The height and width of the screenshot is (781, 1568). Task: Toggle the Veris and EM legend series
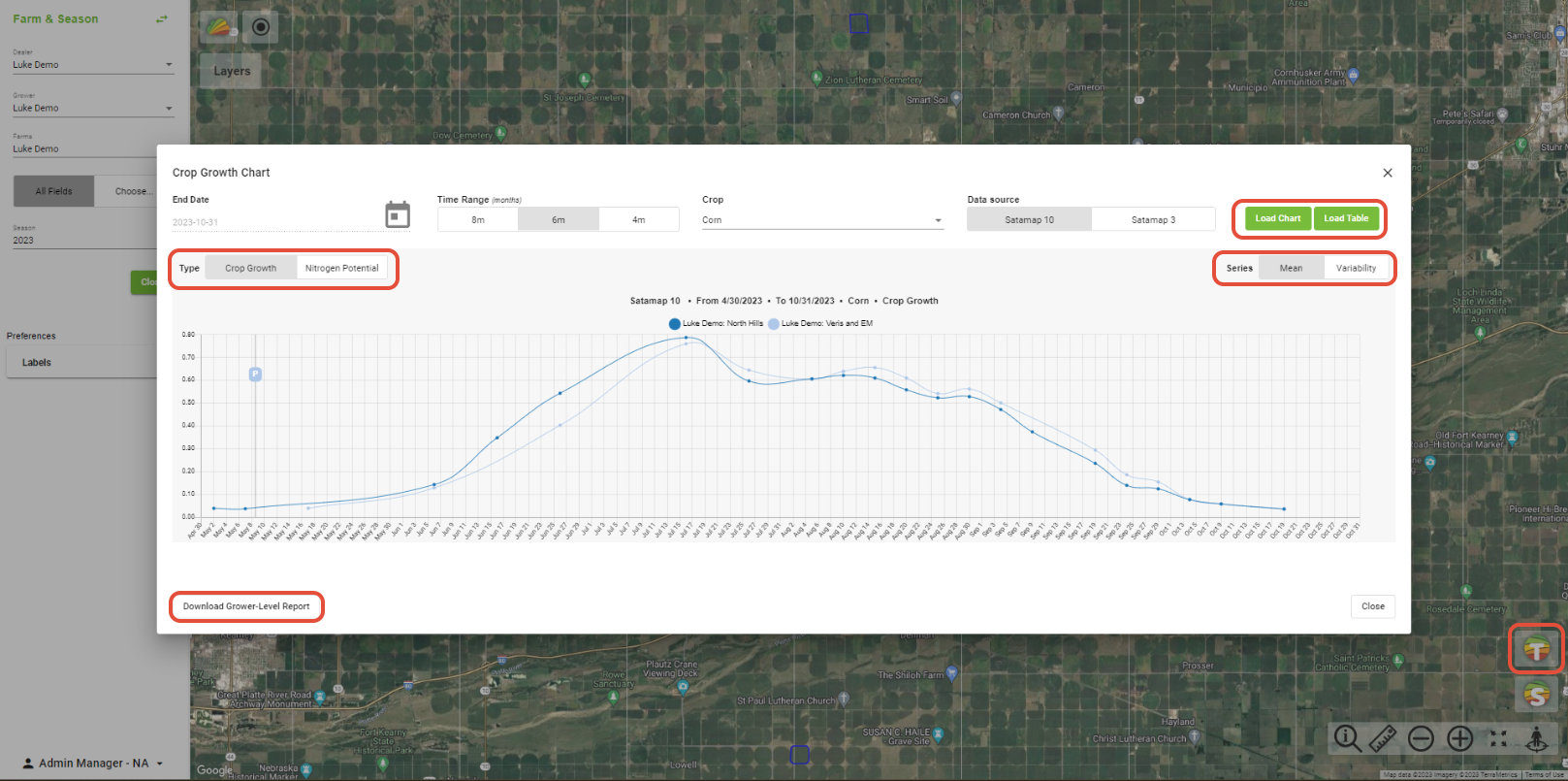click(820, 323)
